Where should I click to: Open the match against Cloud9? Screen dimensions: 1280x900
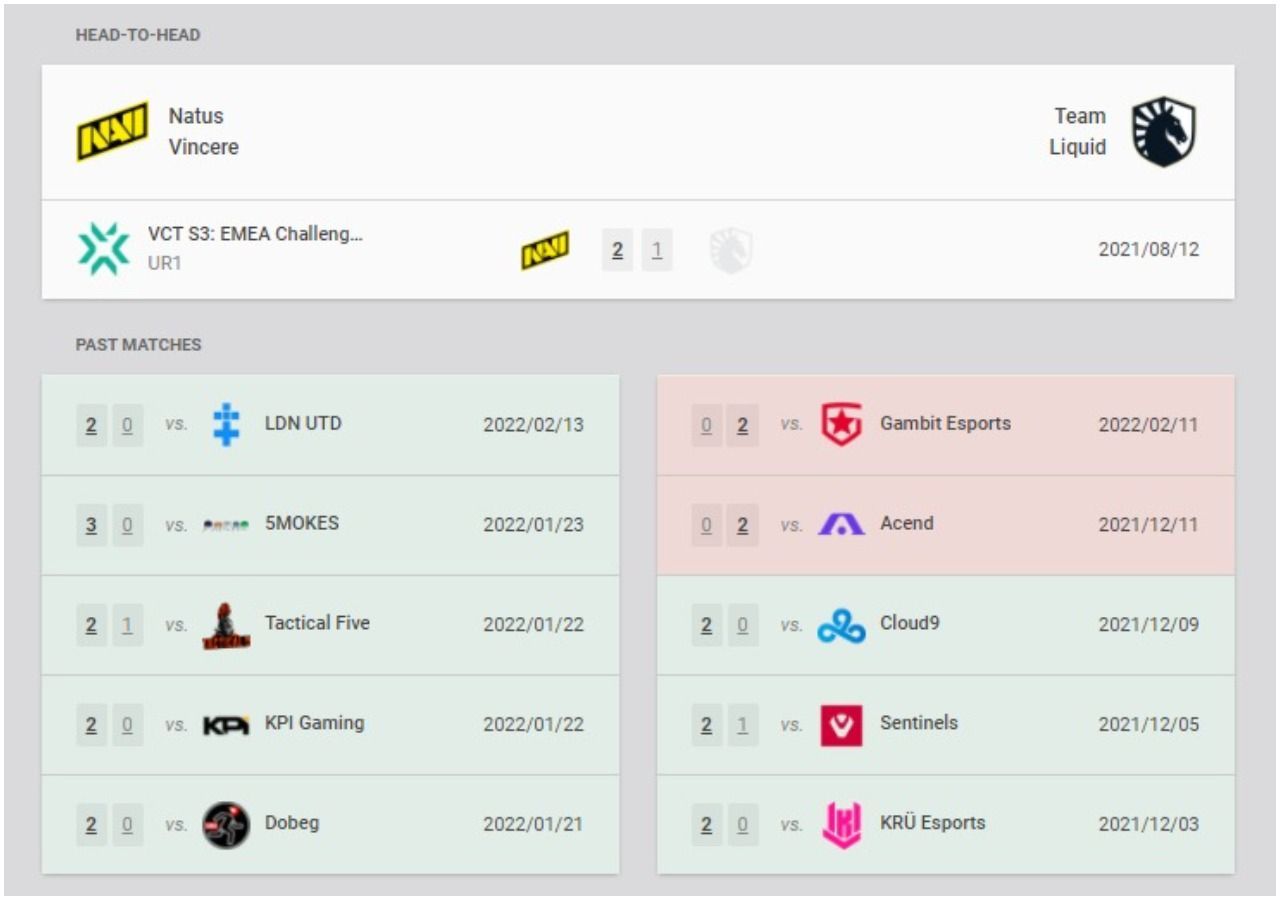click(946, 625)
